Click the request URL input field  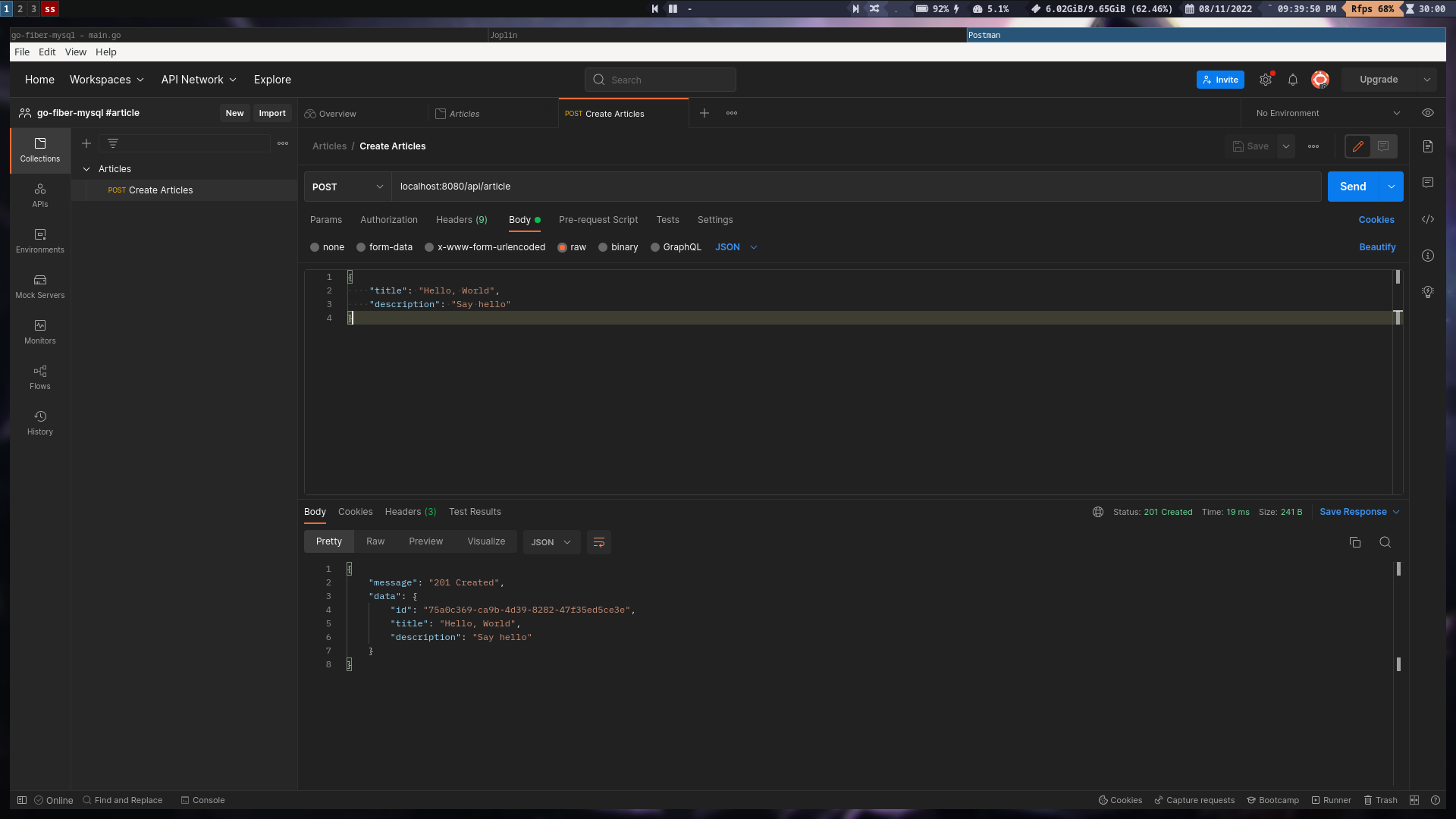834,187
